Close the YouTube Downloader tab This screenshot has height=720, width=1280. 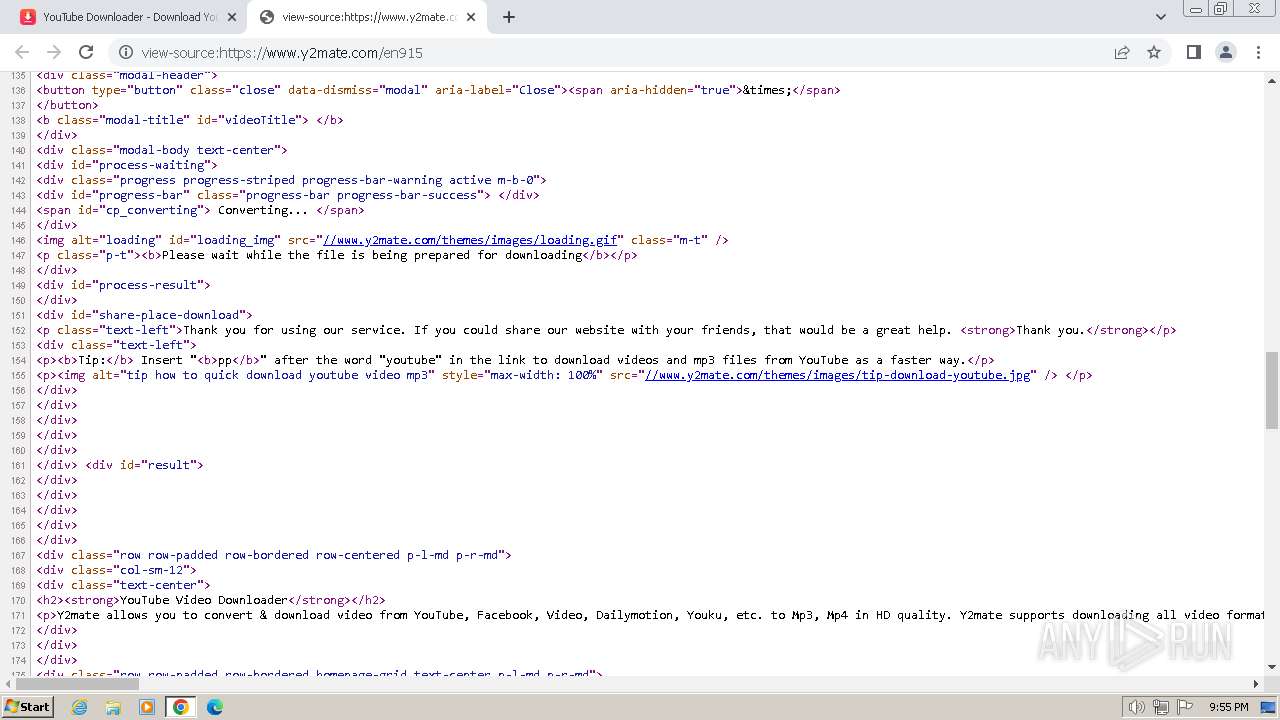tap(232, 17)
